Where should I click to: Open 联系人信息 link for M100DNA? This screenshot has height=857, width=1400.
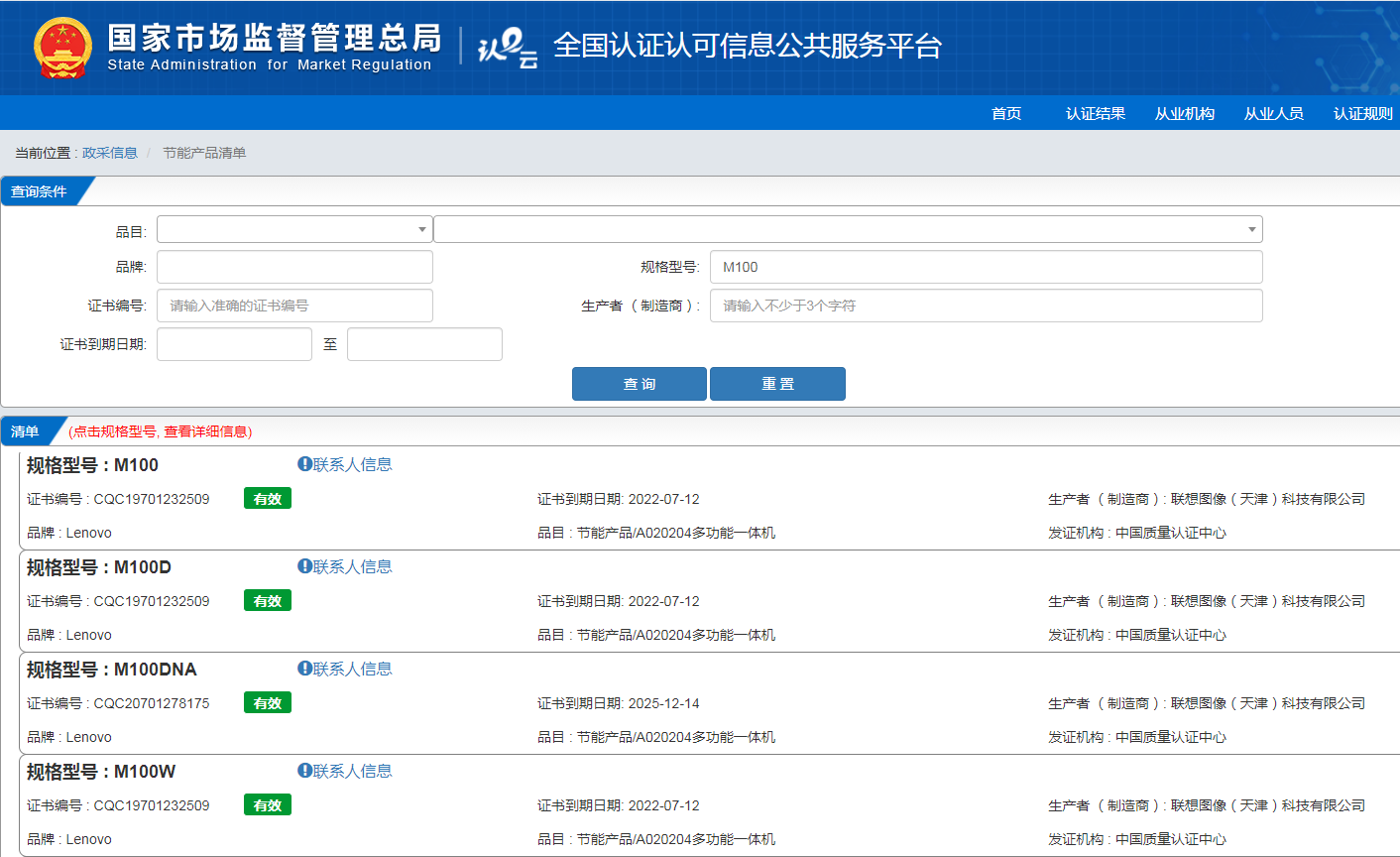[x=353, y=669]
